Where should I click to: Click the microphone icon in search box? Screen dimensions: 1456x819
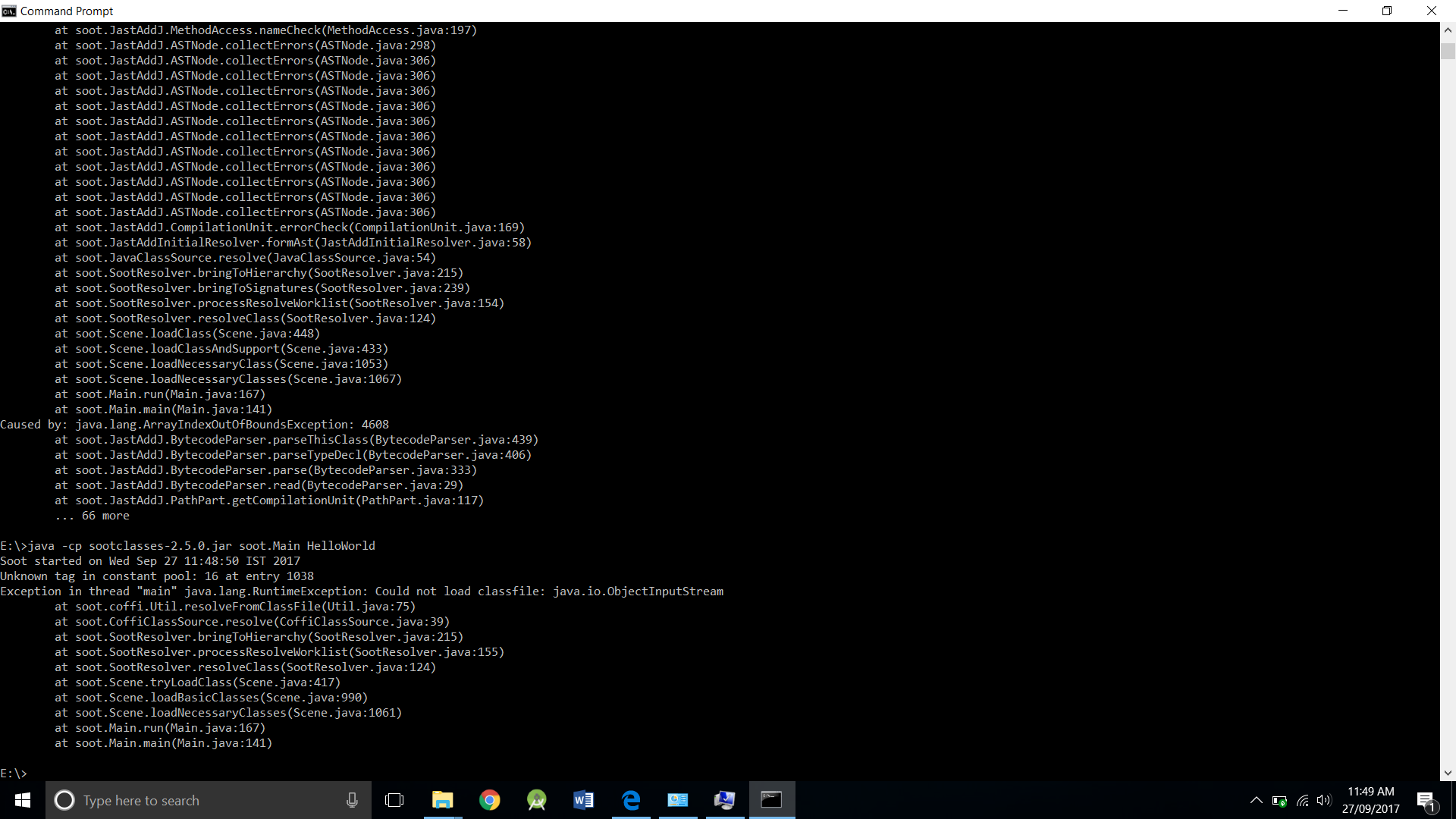(x=352, y=800)
